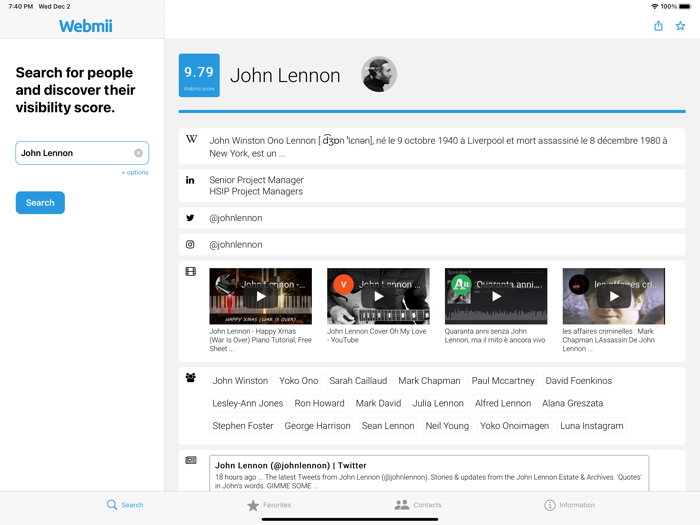700x525 pixels.
Task: Select the Ron Howard tag
Action: click(320, 403)
